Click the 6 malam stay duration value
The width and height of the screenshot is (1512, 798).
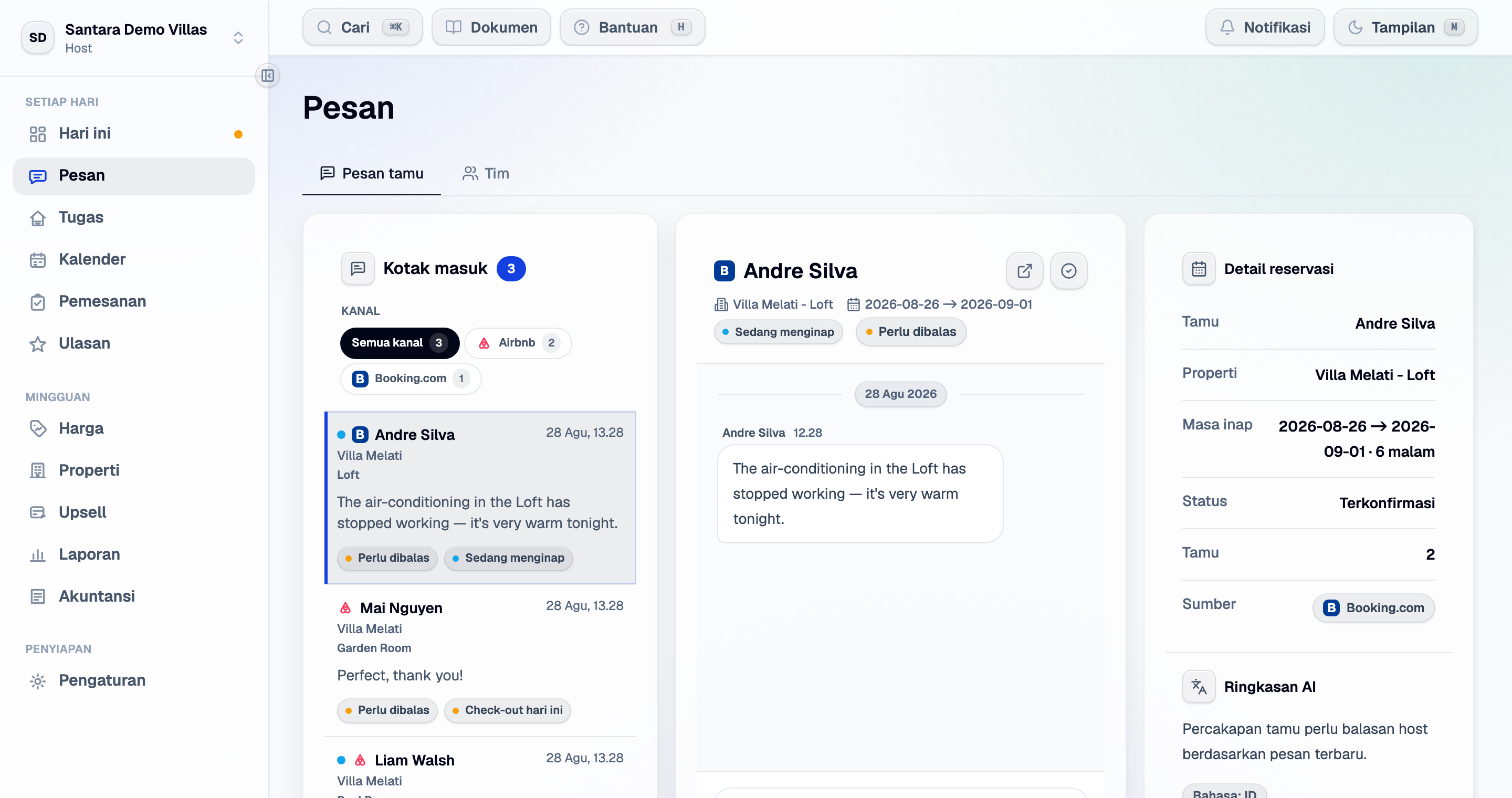(1404, 452)
